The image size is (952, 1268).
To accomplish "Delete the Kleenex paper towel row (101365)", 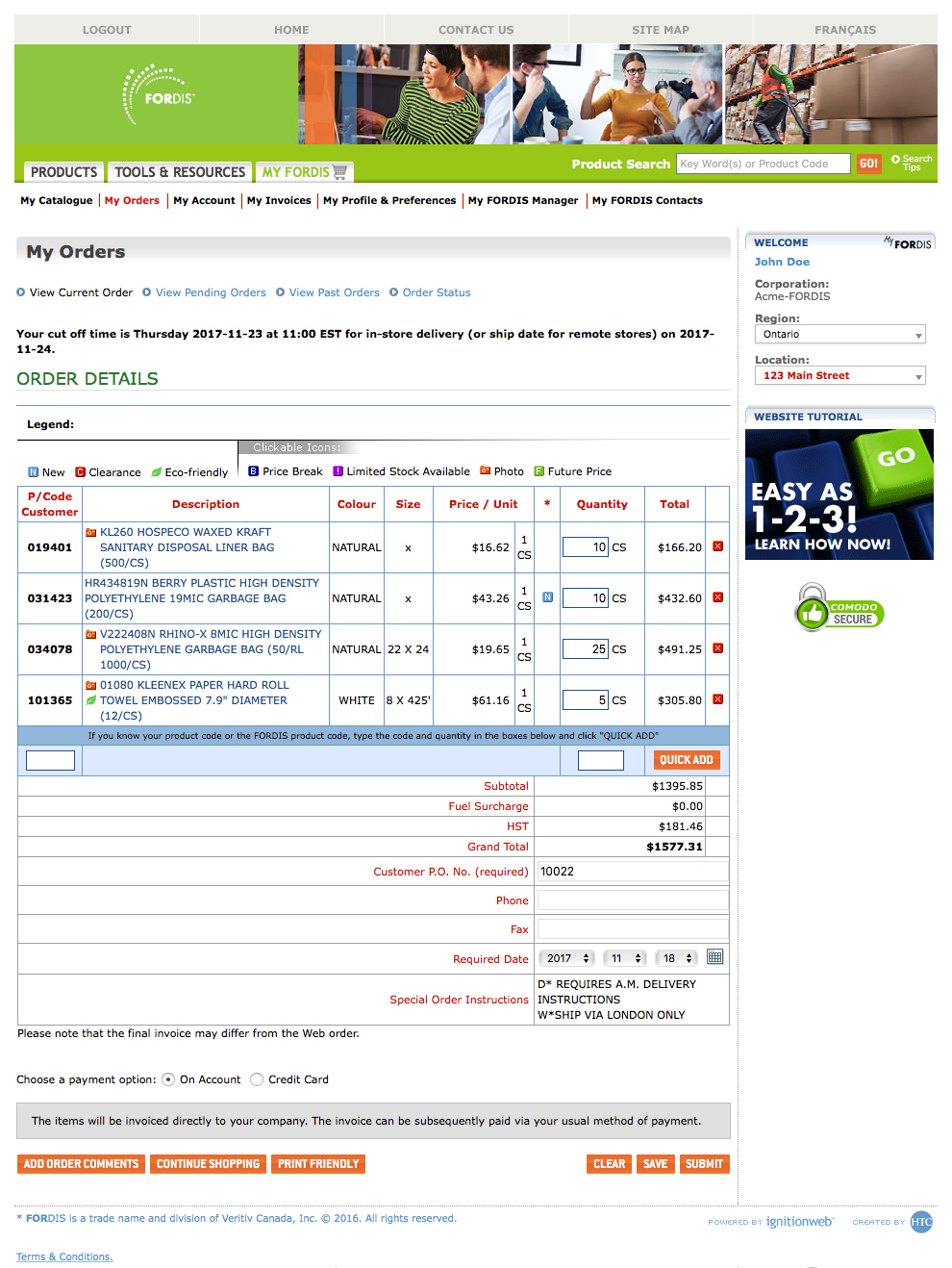I will 717,699.
